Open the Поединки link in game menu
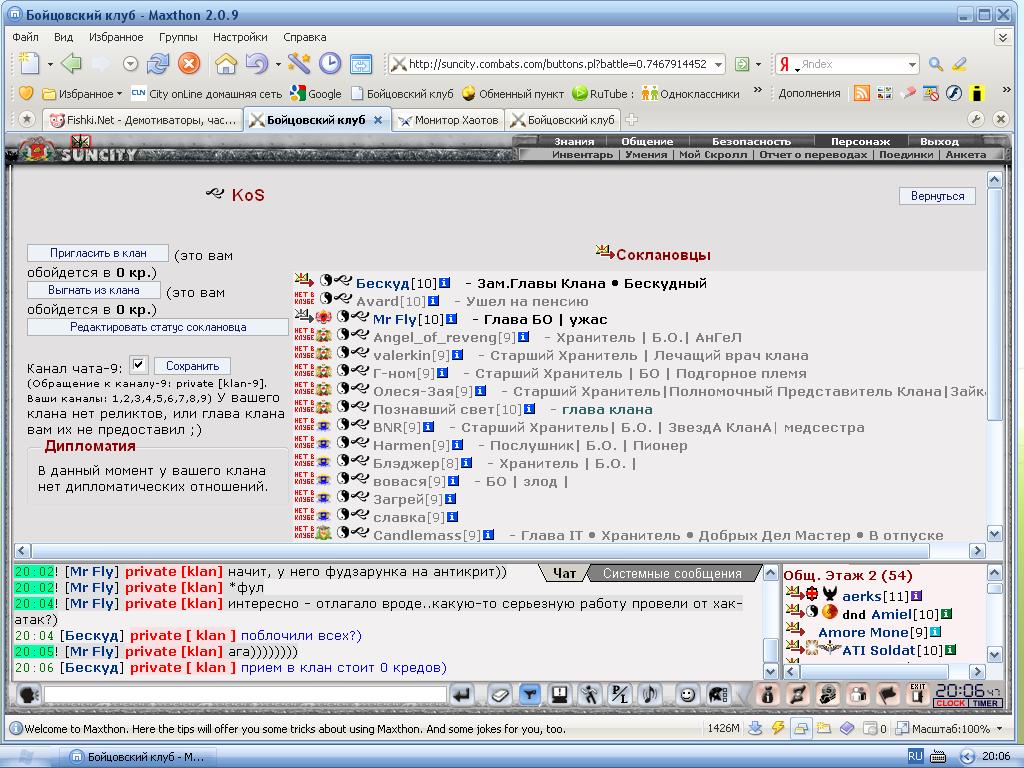Viewport: 1024px width, 768px height. pos(906,155)
